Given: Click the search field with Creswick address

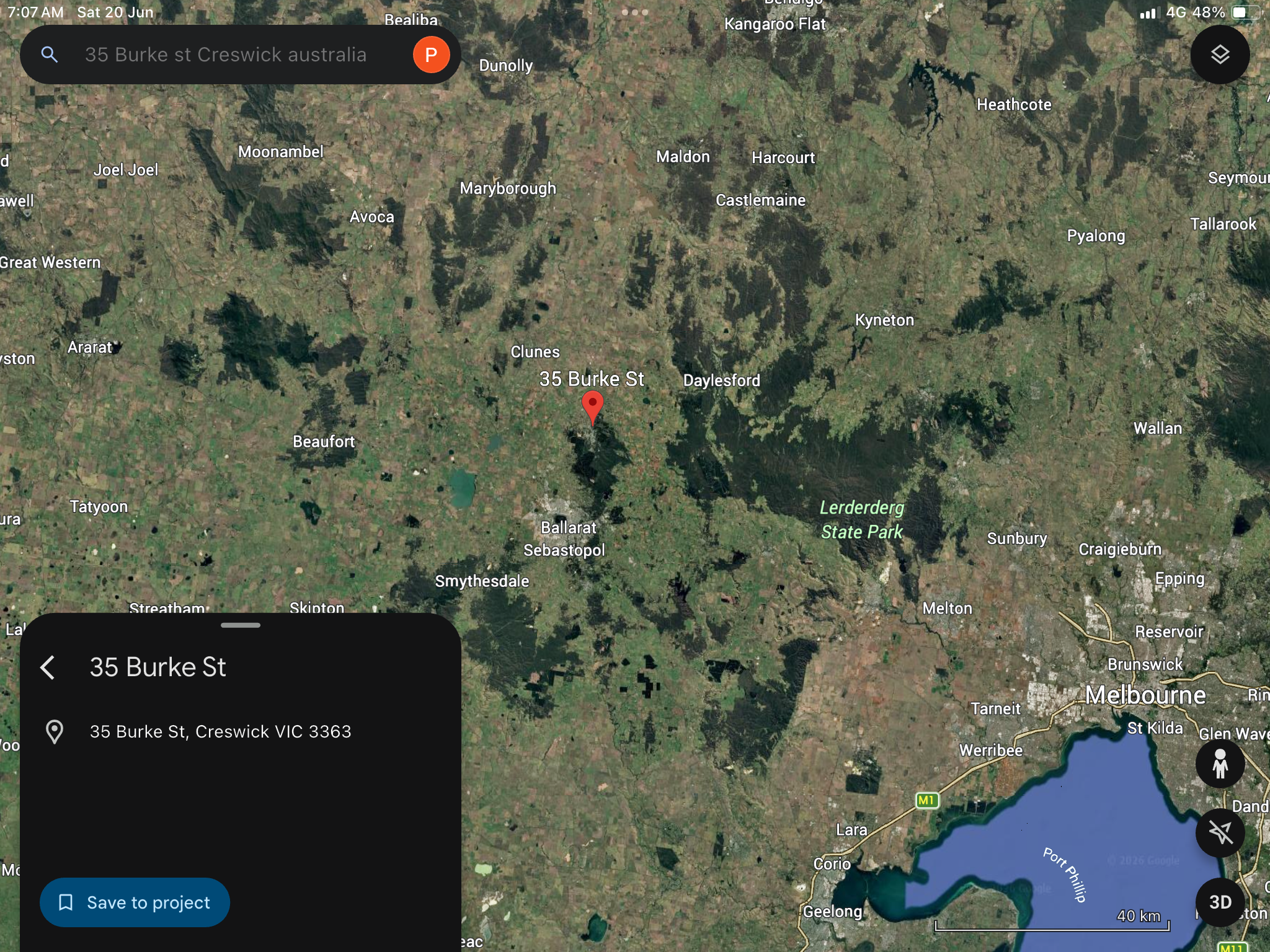Looking at the screenshot, I should [x=240, y=55].
